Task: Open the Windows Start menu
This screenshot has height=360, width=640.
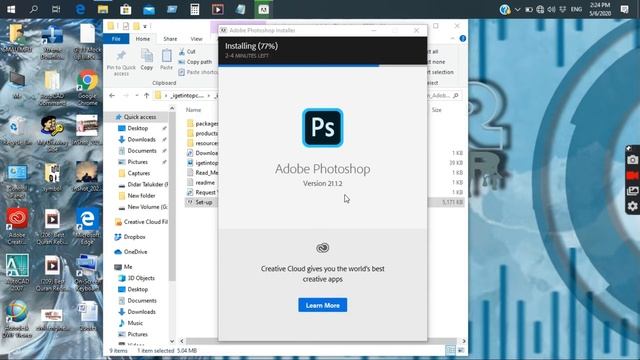Action: [11, 9]
